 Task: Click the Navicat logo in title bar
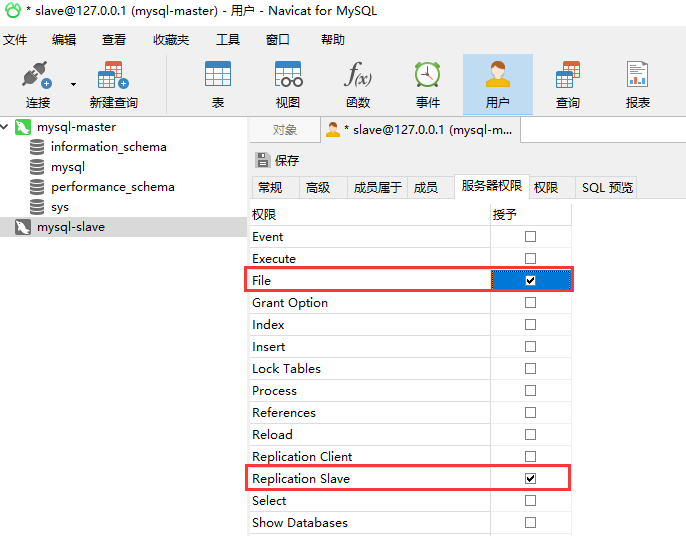tap(13, 11)
